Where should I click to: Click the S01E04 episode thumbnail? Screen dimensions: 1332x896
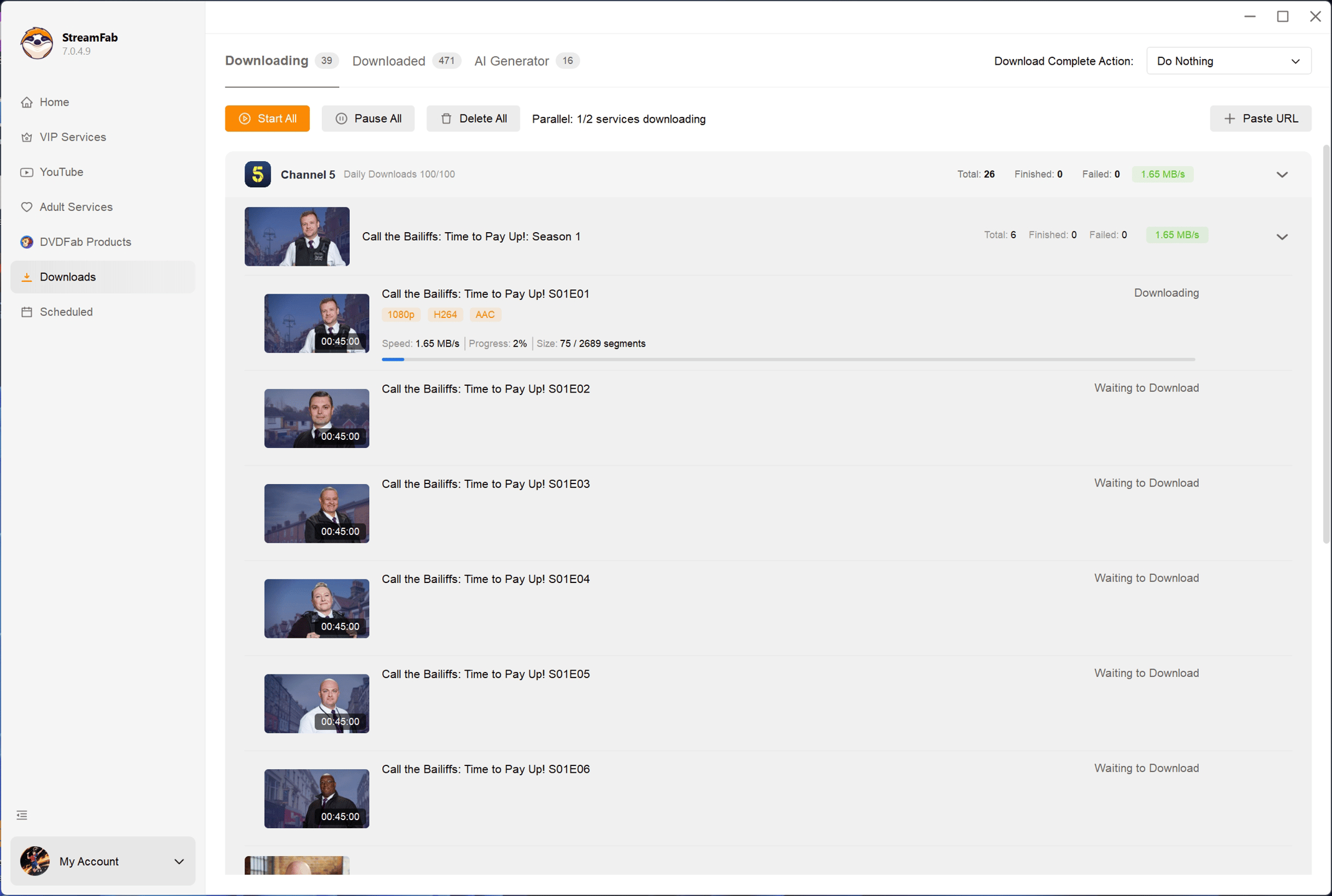[316, 609]
